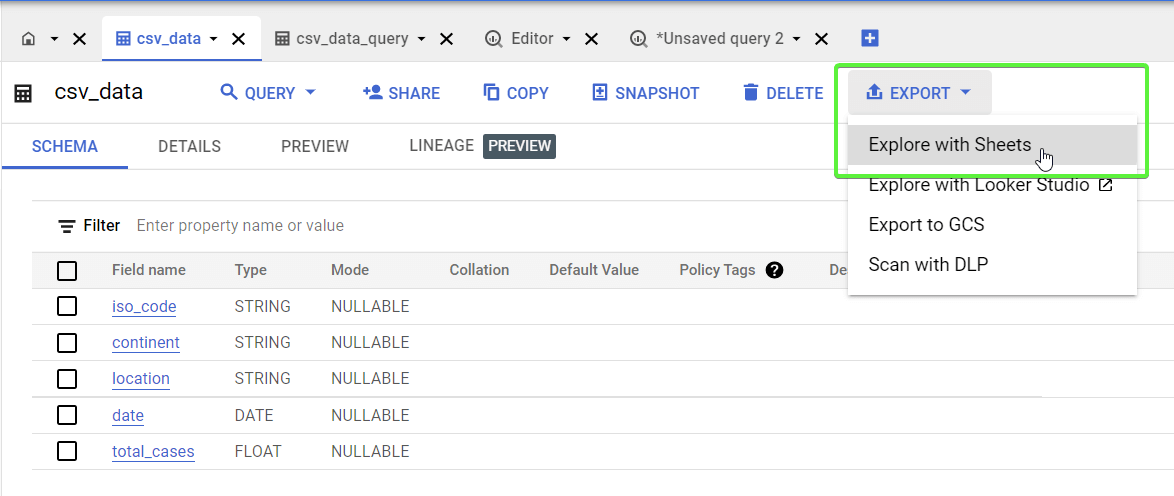Check the iso_code row checkbox

tap(67, 306)
